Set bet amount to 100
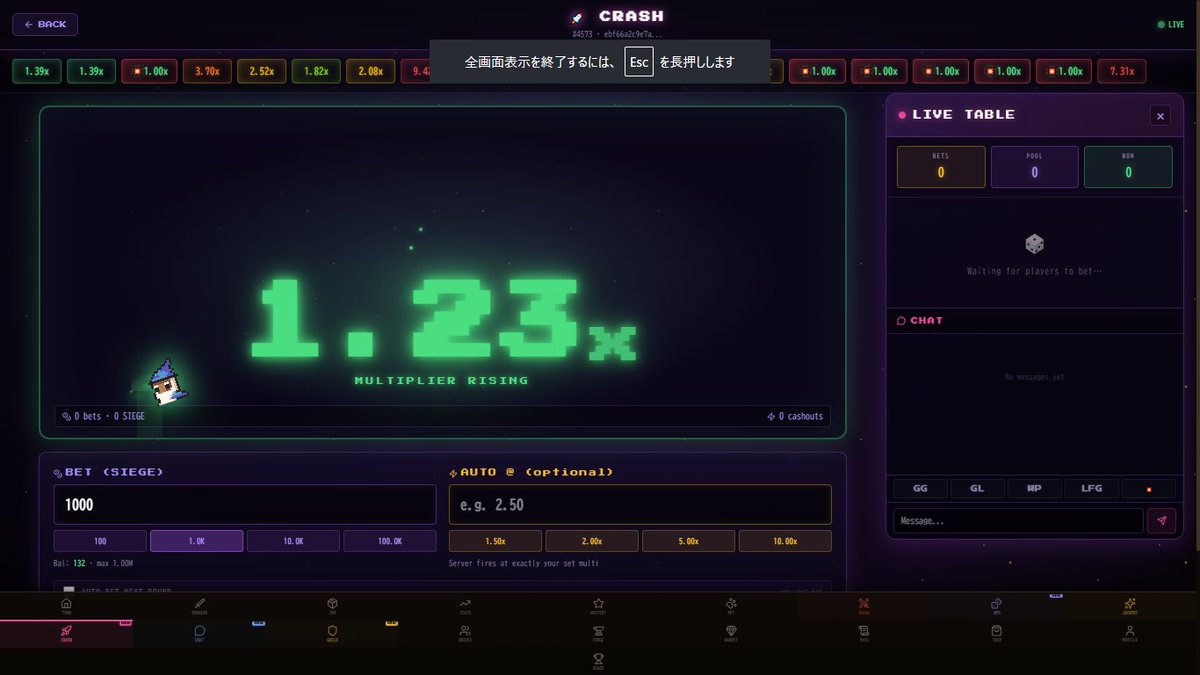The width and height of the screenshot is (1200, 675). coord(100,541)
